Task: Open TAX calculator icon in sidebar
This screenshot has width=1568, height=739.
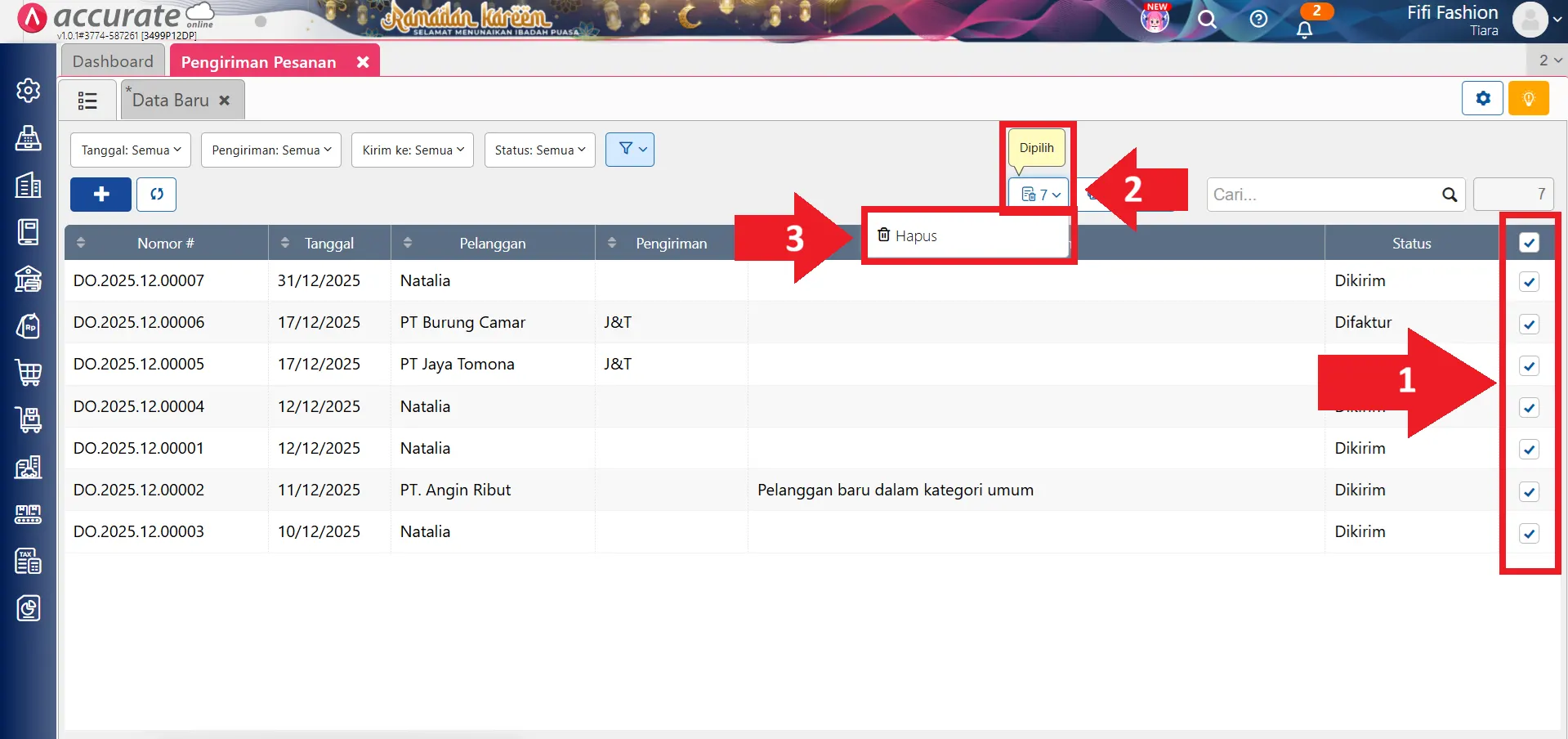Action: (x=29, y=562)
